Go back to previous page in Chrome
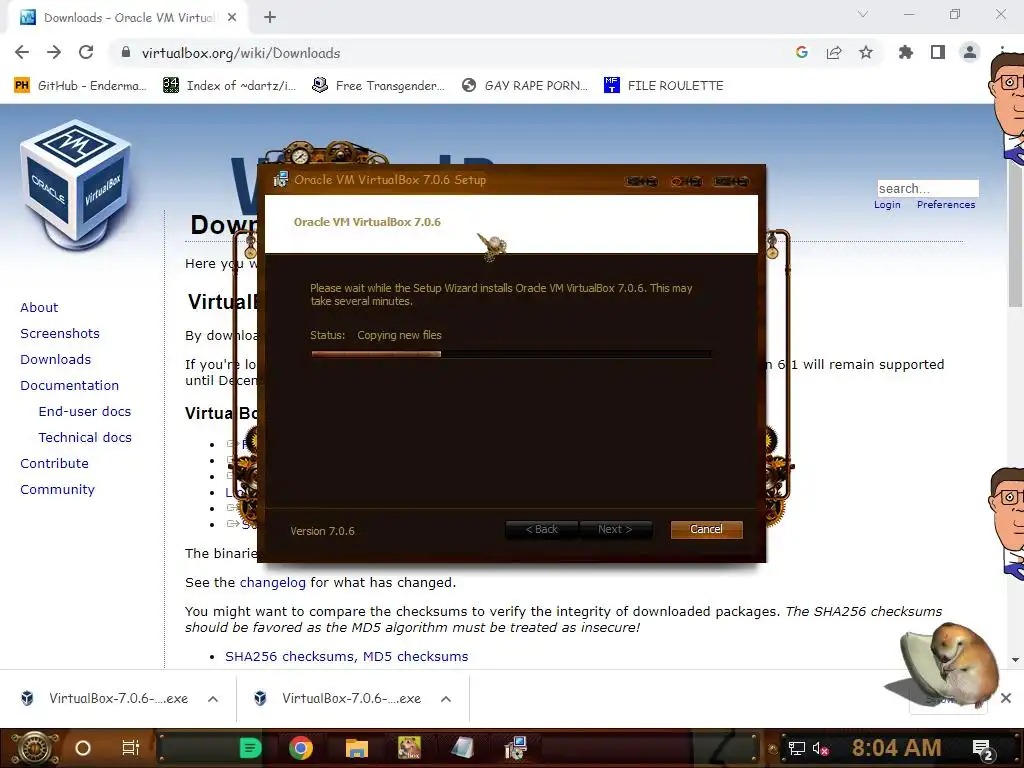Screen dimensions: 1024x768 click(x=22, y=53)
